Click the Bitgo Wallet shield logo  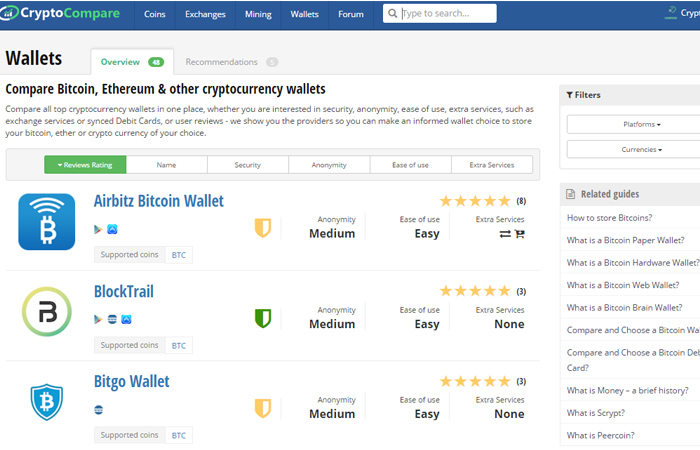pos(47,402)
